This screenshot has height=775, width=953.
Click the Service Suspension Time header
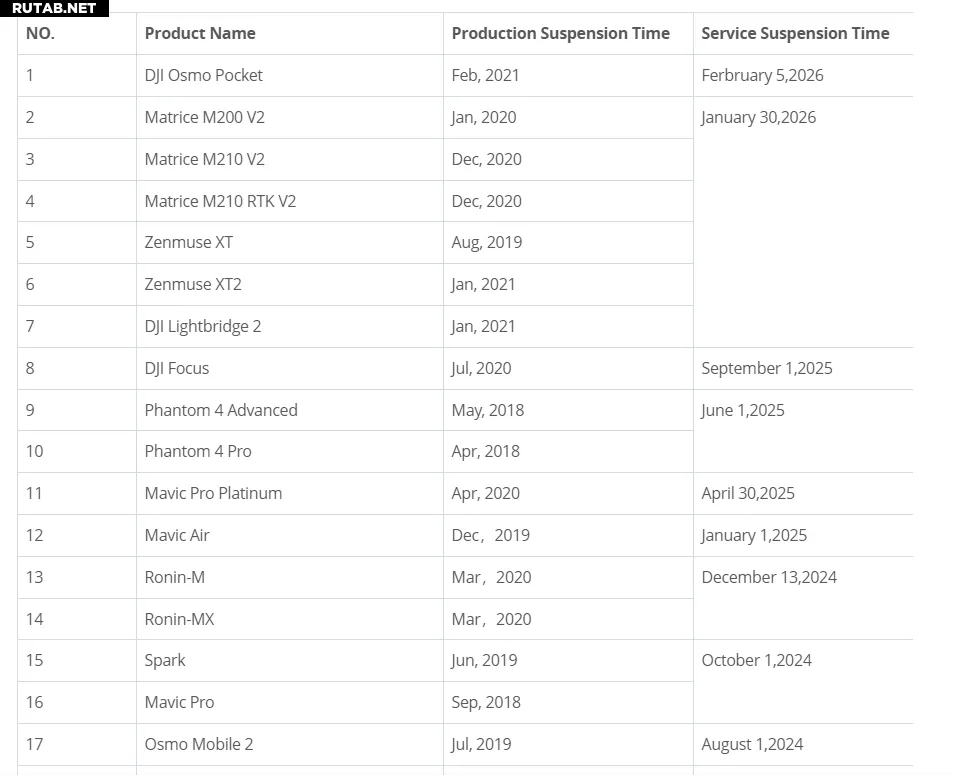795,33
